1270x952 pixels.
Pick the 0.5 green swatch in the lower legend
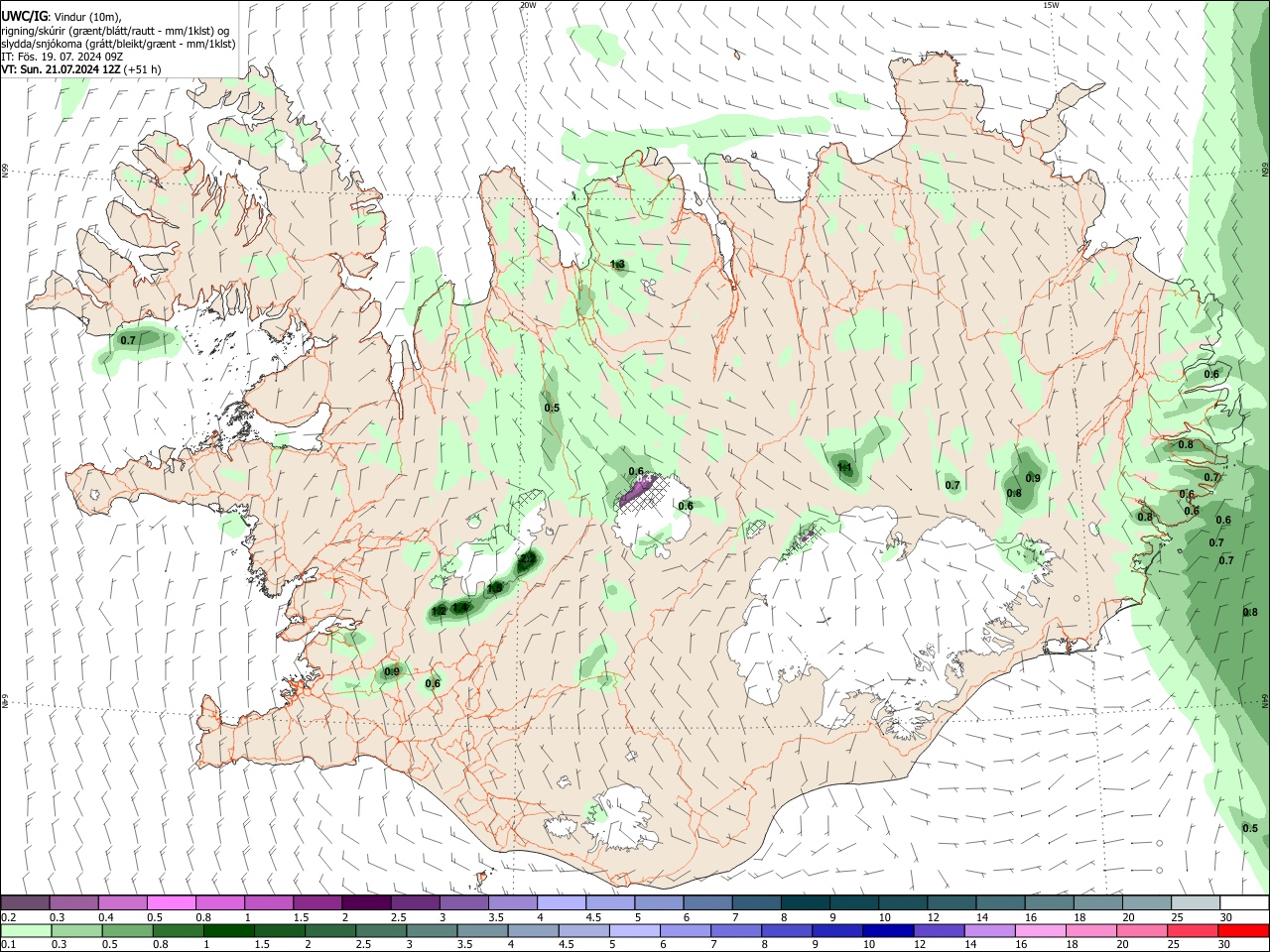(127, 930)
